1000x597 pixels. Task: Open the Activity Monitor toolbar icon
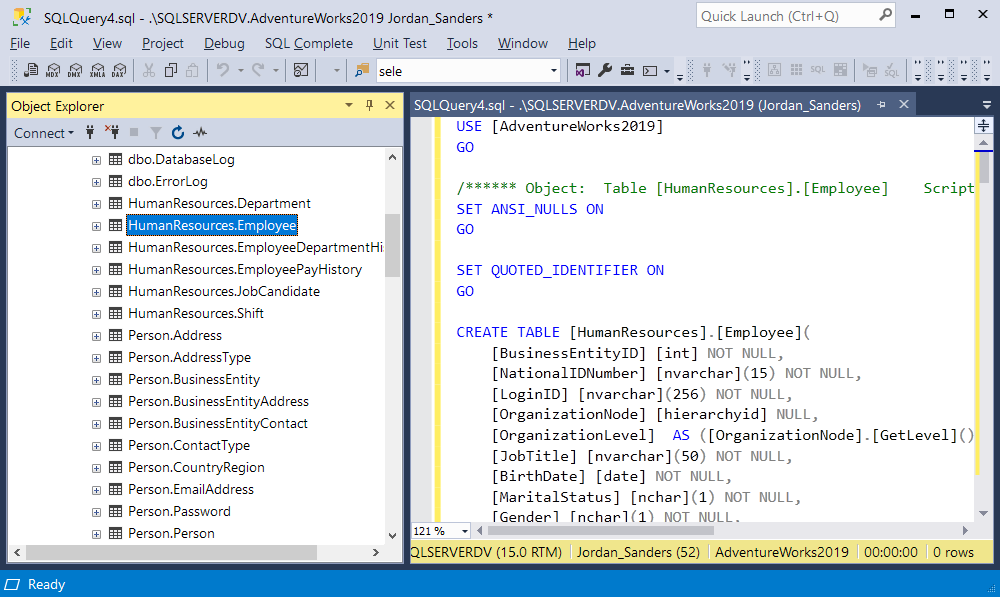[301, 70]
